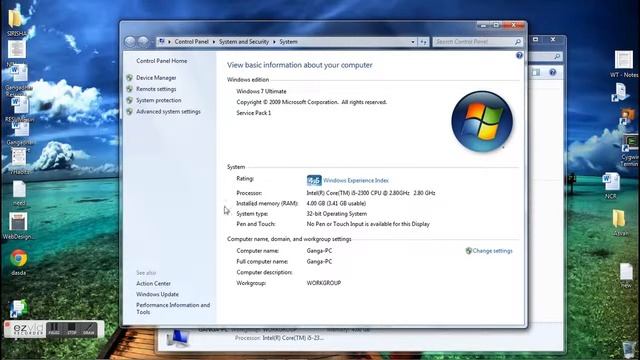Open the Cygwin Terminal desktop shortcut
This screenshot has width=640, height=360.
[630, 150]
